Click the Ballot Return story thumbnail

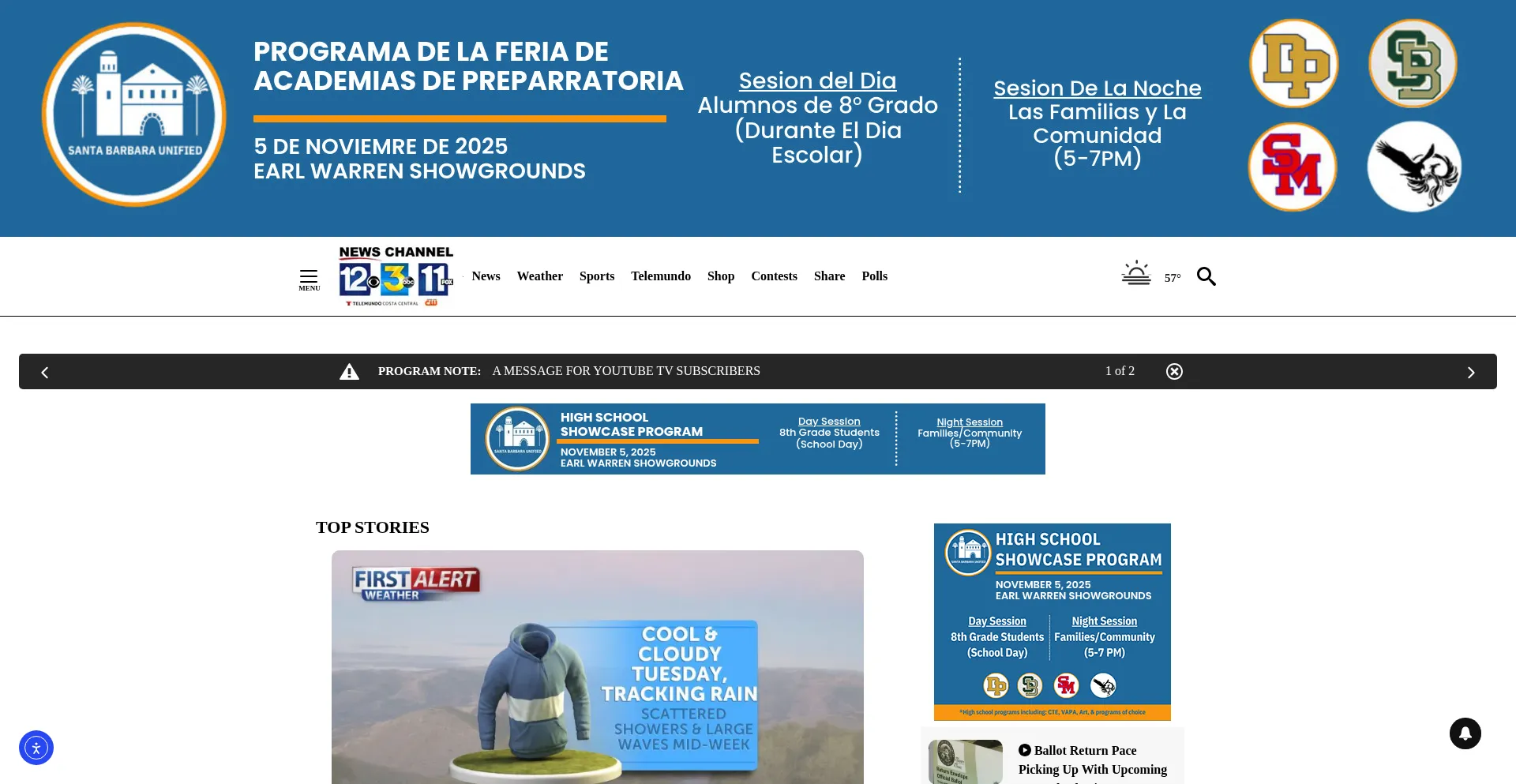[x=965, y=762]
